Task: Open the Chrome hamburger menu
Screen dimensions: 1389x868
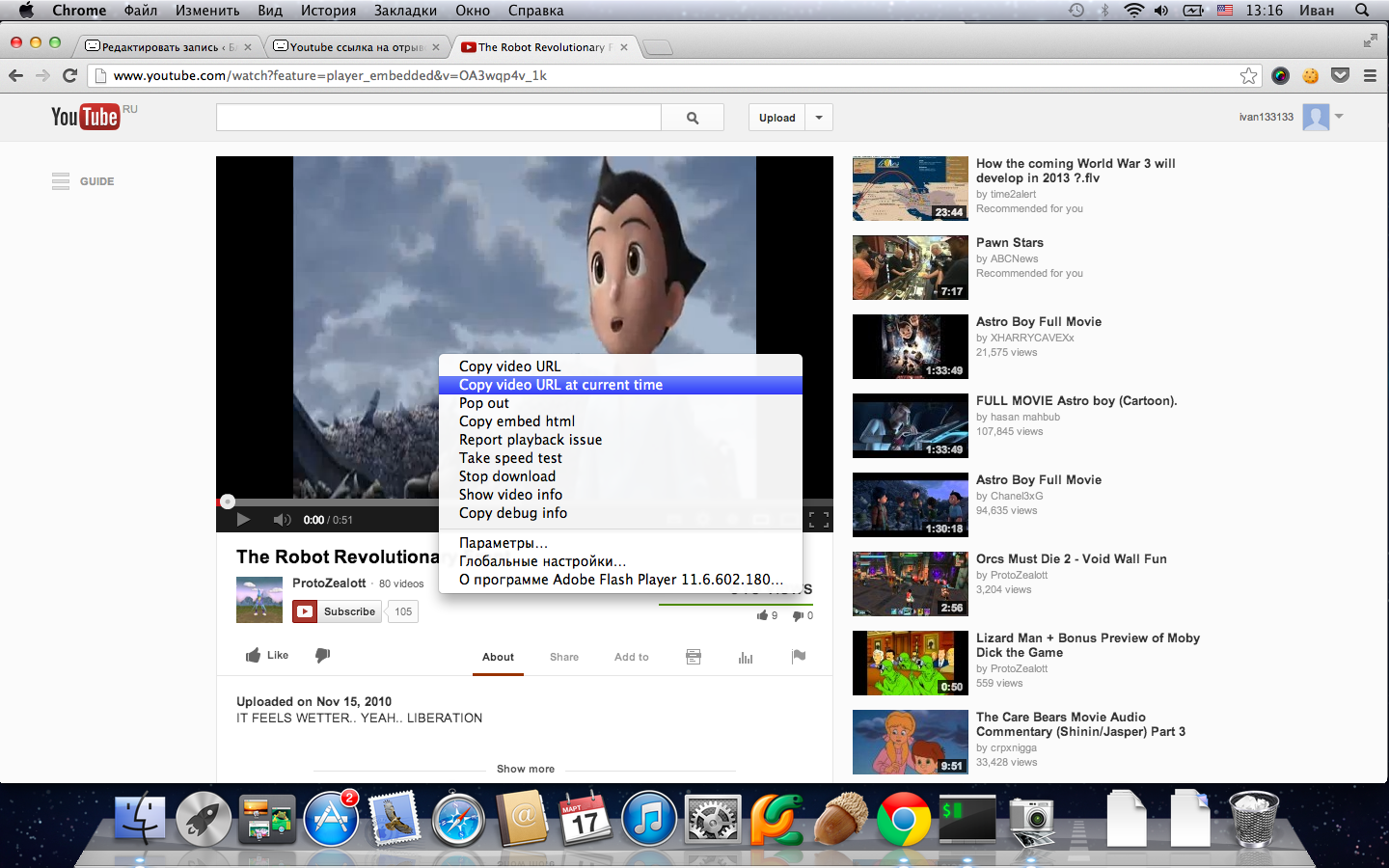Action: pos(1370,75)
